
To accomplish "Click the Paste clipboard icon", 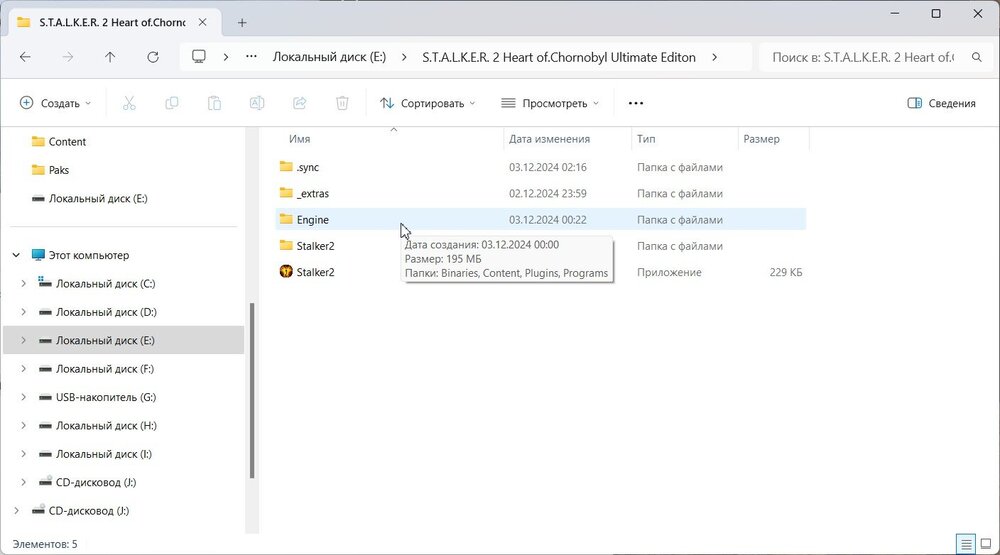I will click(214, 103).
